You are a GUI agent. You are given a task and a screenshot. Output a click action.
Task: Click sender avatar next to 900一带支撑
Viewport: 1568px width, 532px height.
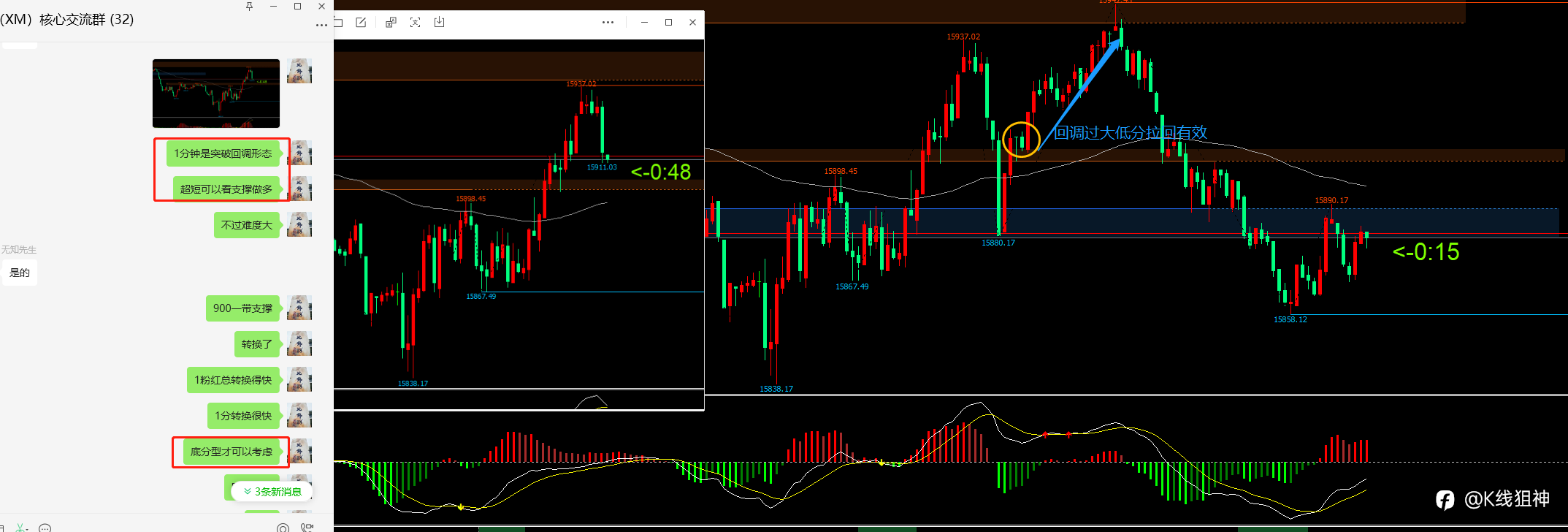pos(299,308)
